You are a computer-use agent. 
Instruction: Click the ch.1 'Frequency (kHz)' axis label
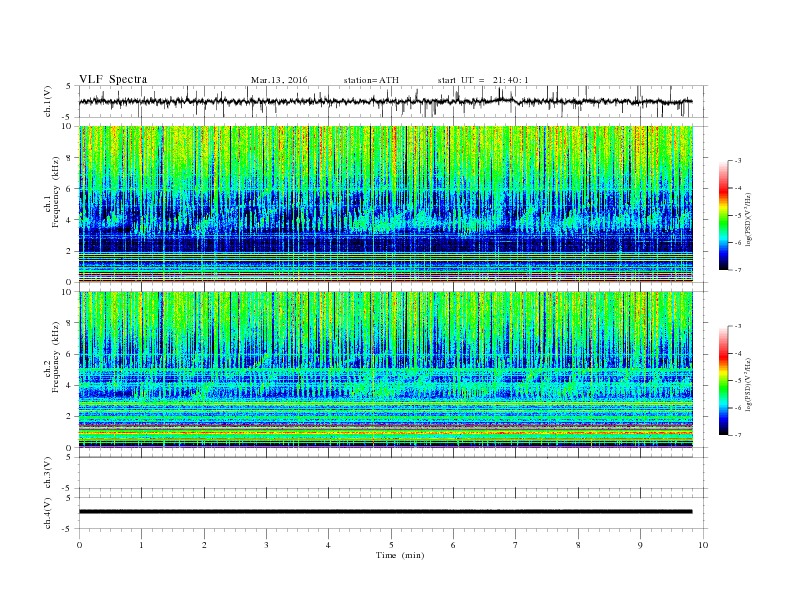tap(56, 192)
